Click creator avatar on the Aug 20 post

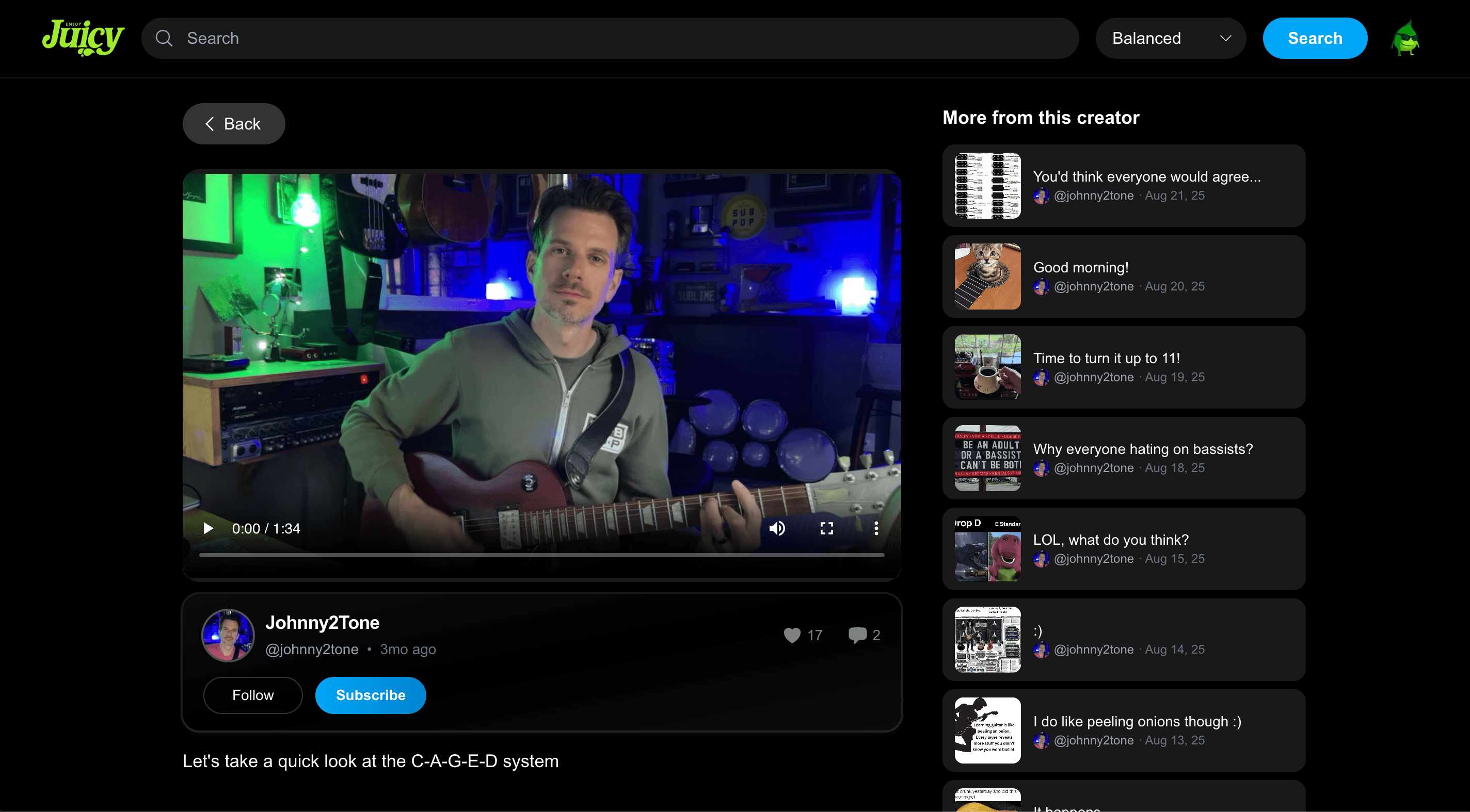pyautogui.click(x=1041, y=286)
